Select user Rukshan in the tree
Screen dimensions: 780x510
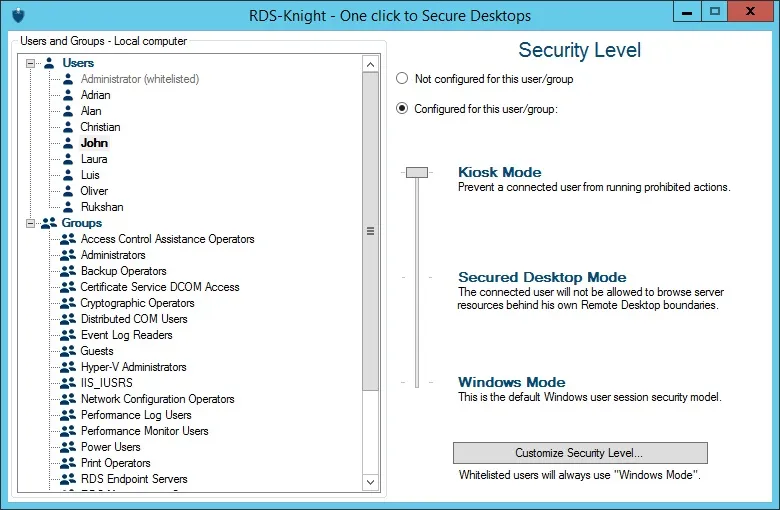102,206
